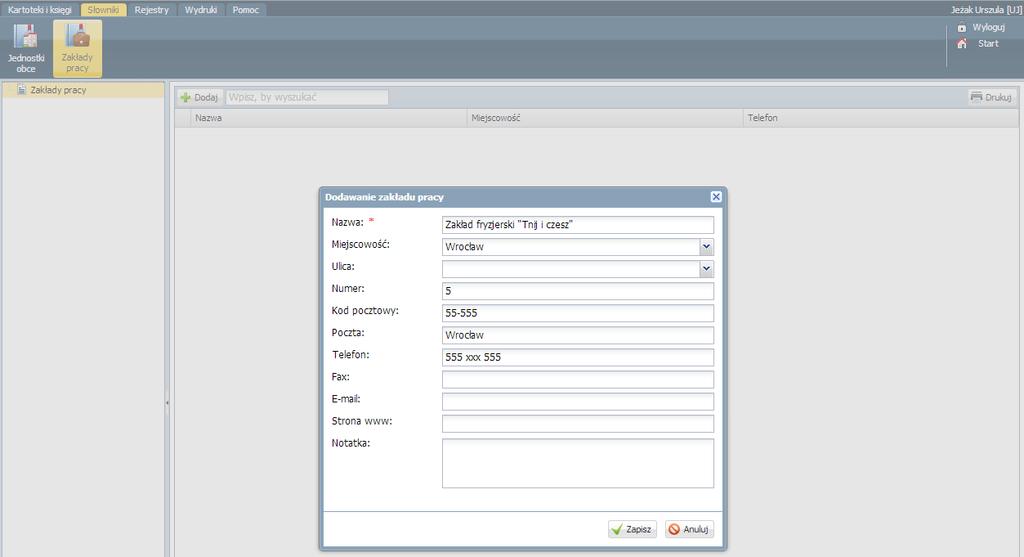The image size is (1024, 557).
Task: Click the Wyloguj link text
Action: click(x=988, y=27)
